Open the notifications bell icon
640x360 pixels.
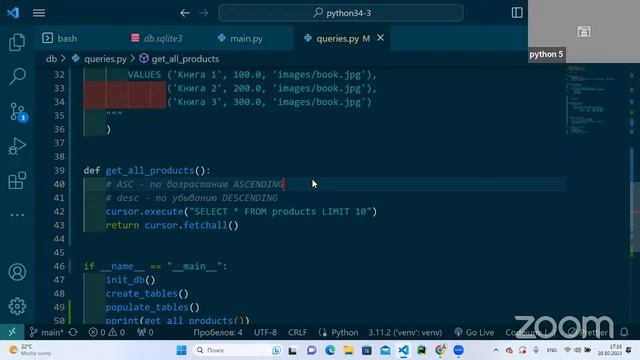tap(624, 332)
